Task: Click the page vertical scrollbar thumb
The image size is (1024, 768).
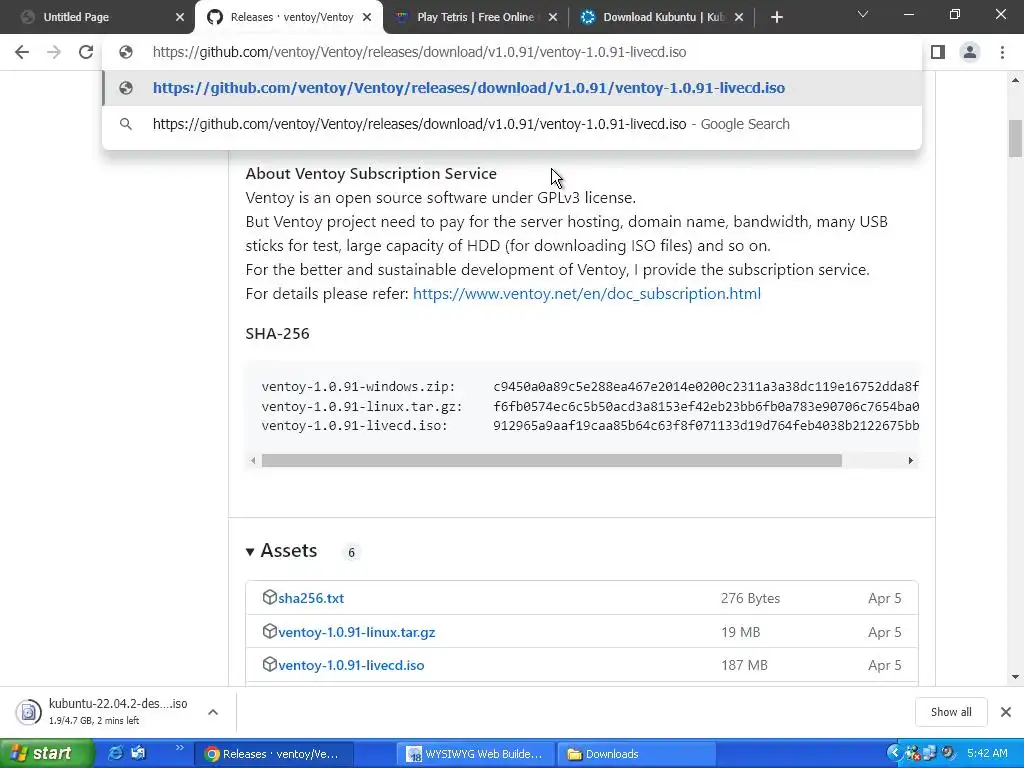Action: 1015,138
